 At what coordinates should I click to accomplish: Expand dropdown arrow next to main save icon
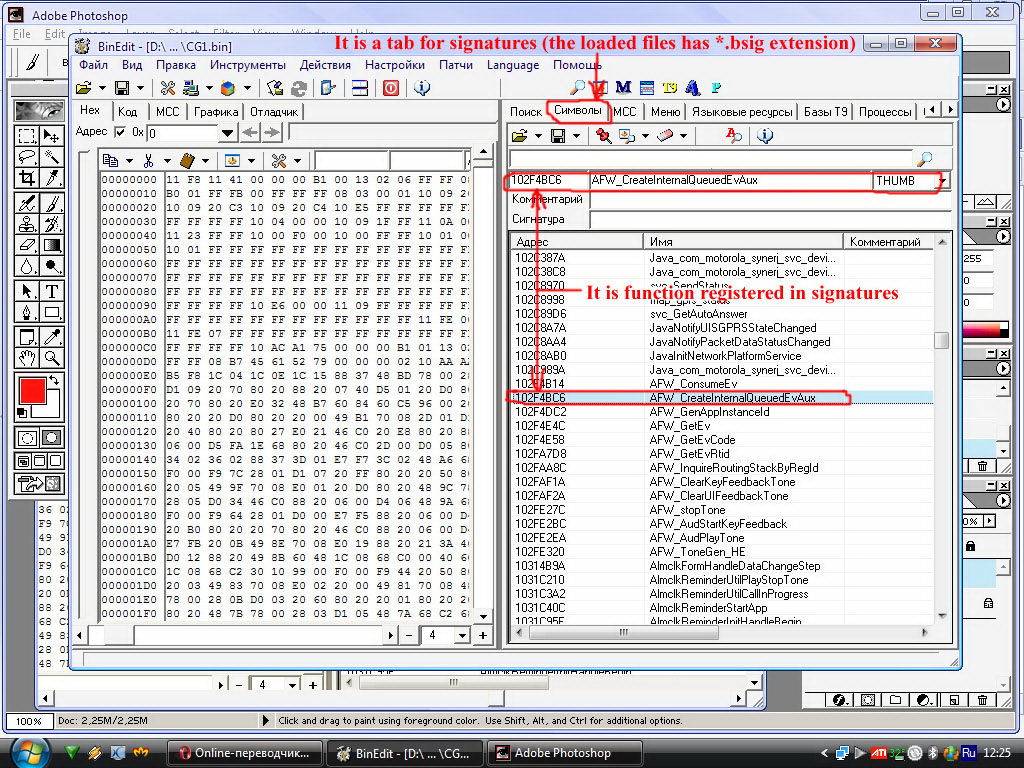(x=140, y=88)
